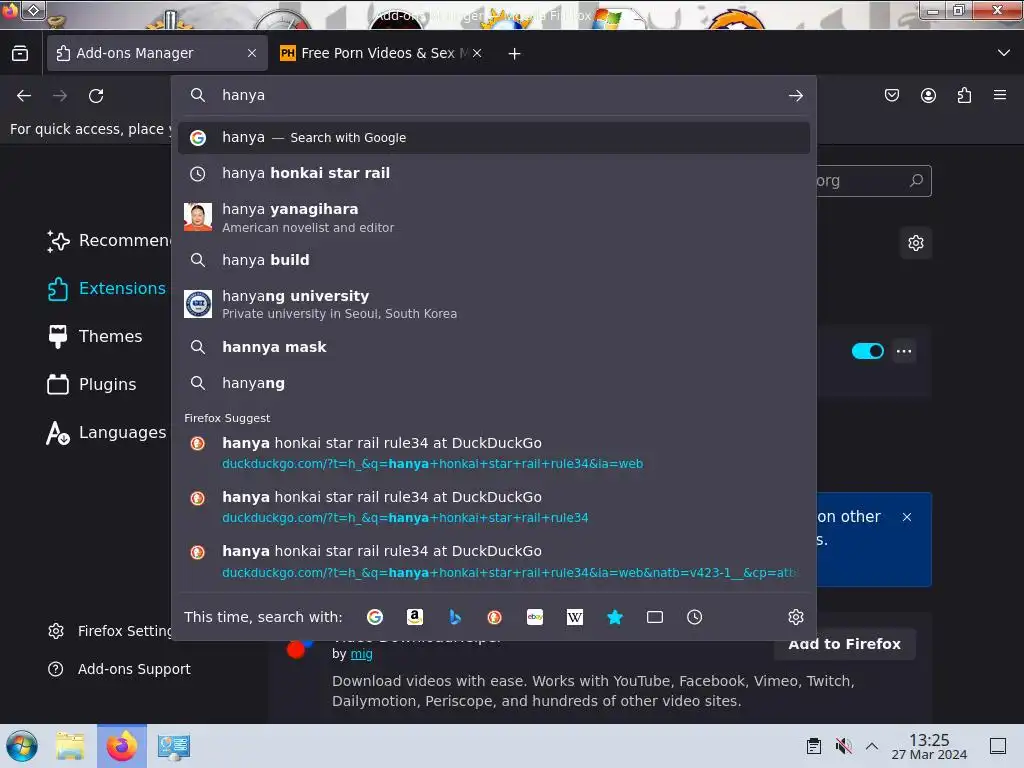The width and height of the screenshot is (1024, 768).
Task: Open DuckDuckGo result ending with 'rule34' URL
Action: pyautogui.click(x=494, y=507)
